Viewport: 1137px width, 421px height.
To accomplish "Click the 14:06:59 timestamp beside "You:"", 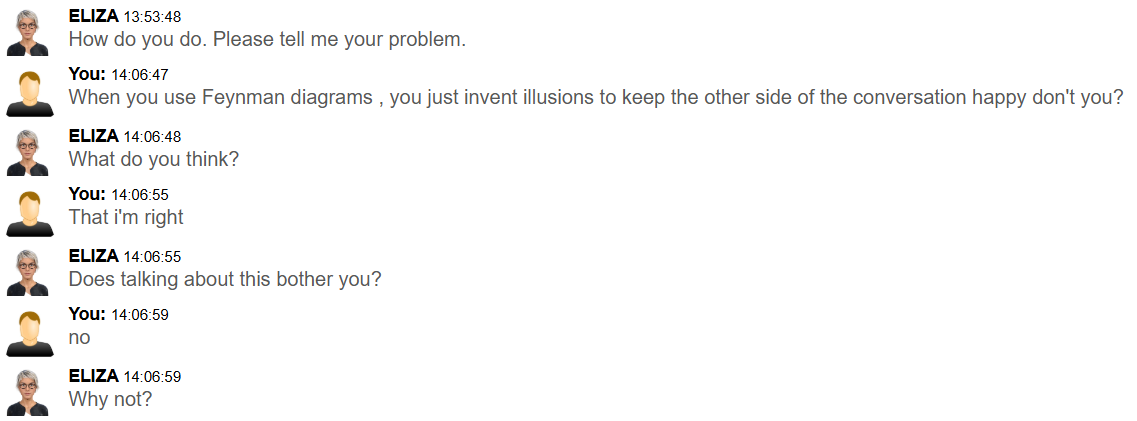I will coord(139,315).
